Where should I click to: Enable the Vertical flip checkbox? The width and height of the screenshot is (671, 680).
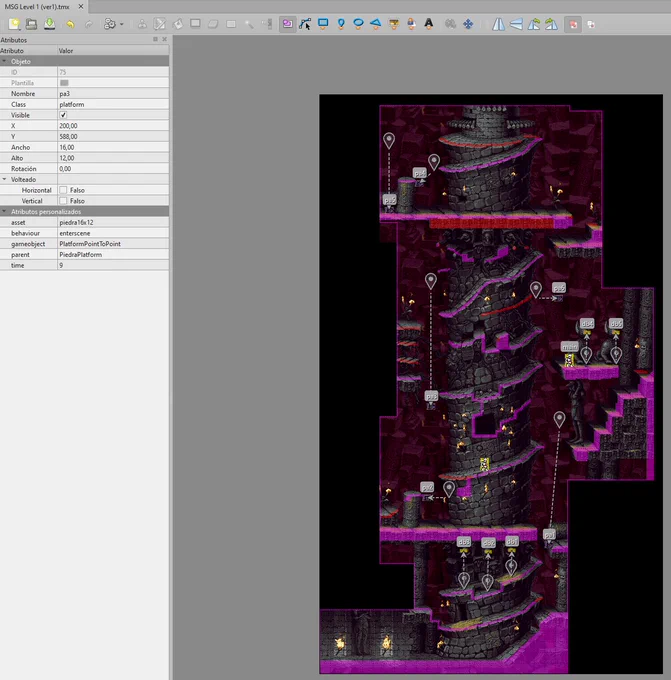(63, 201)
